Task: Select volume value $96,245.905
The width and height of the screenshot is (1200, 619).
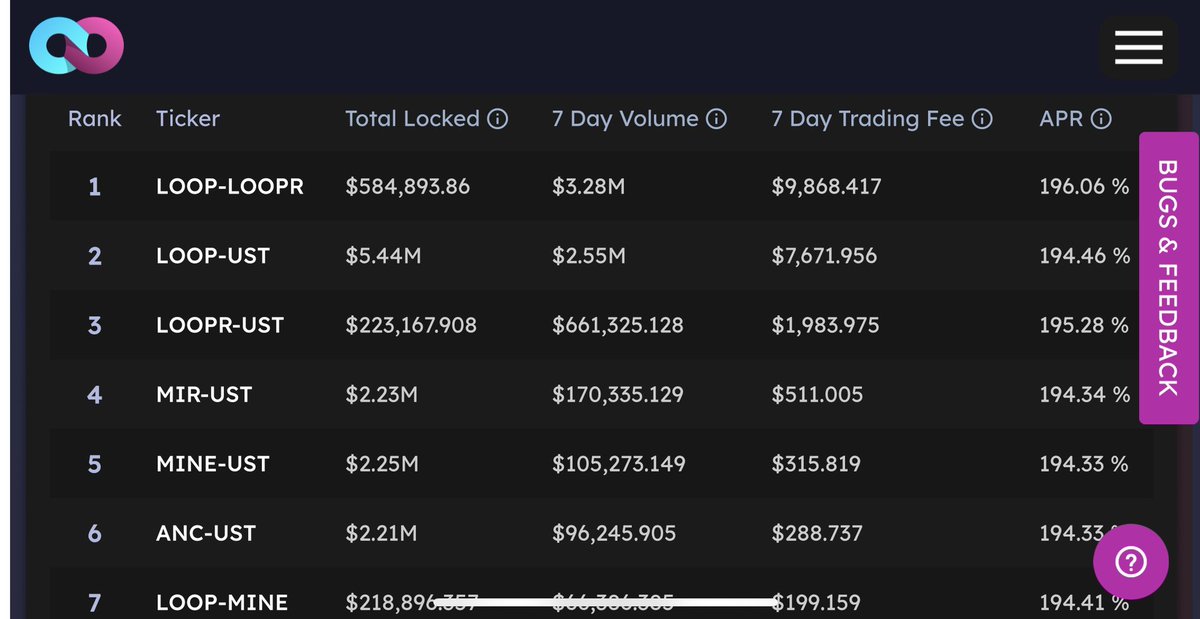Action: [614, 533]
